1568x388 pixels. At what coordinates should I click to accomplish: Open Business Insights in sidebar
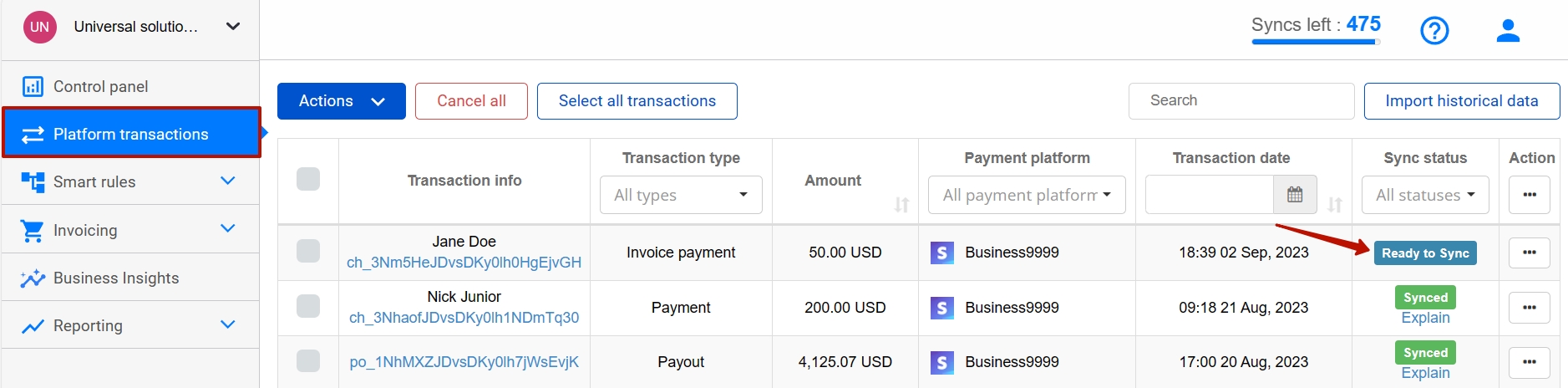click(x=115, y=278)
